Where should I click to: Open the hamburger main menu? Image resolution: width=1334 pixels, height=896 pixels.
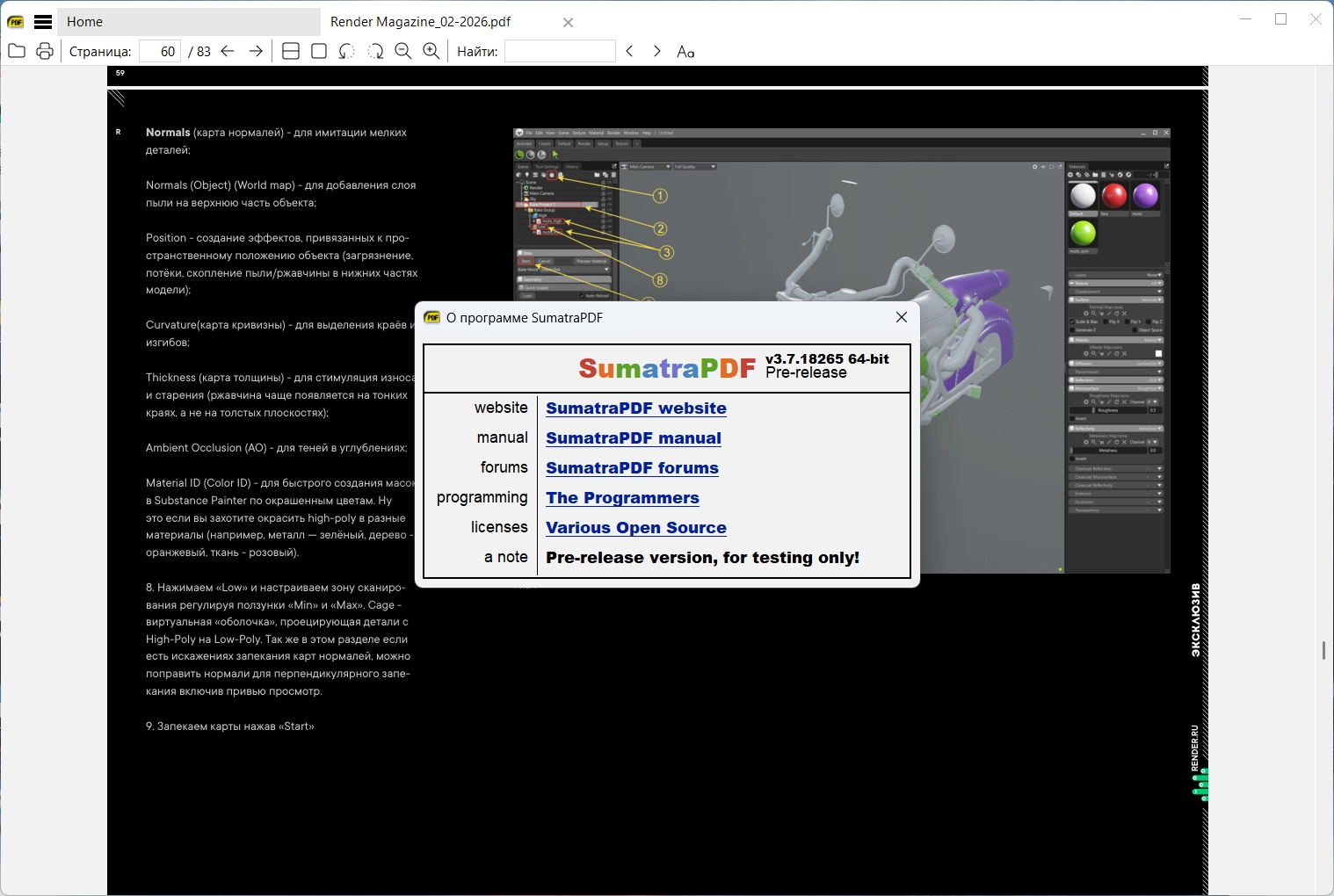click(43, 22)
